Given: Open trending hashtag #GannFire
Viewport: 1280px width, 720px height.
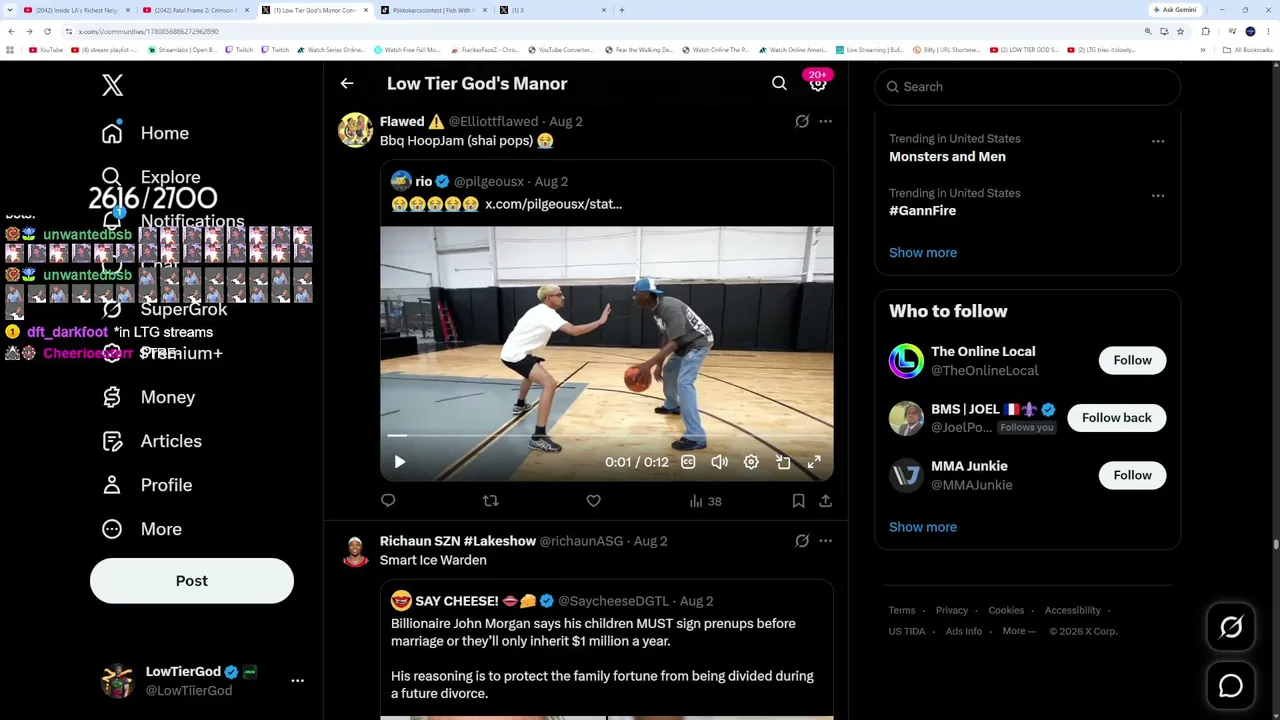Looking at the screenshot, I should click(922, 211).
